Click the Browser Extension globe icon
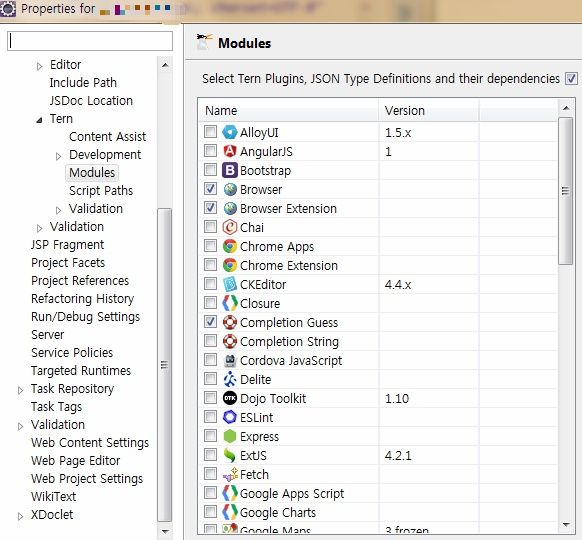The height and width of the screenshot is (540, 582). (x=230, y=208)
